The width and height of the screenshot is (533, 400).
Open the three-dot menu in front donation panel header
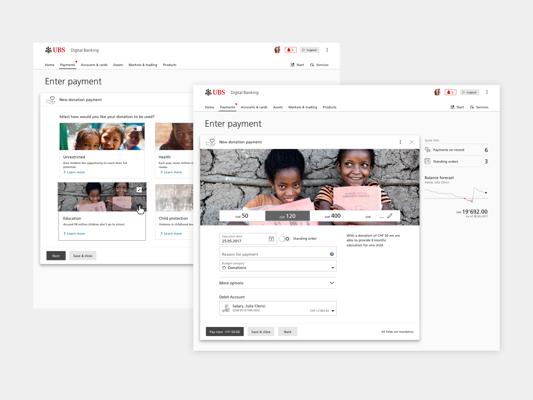click(x=400, y=142)
